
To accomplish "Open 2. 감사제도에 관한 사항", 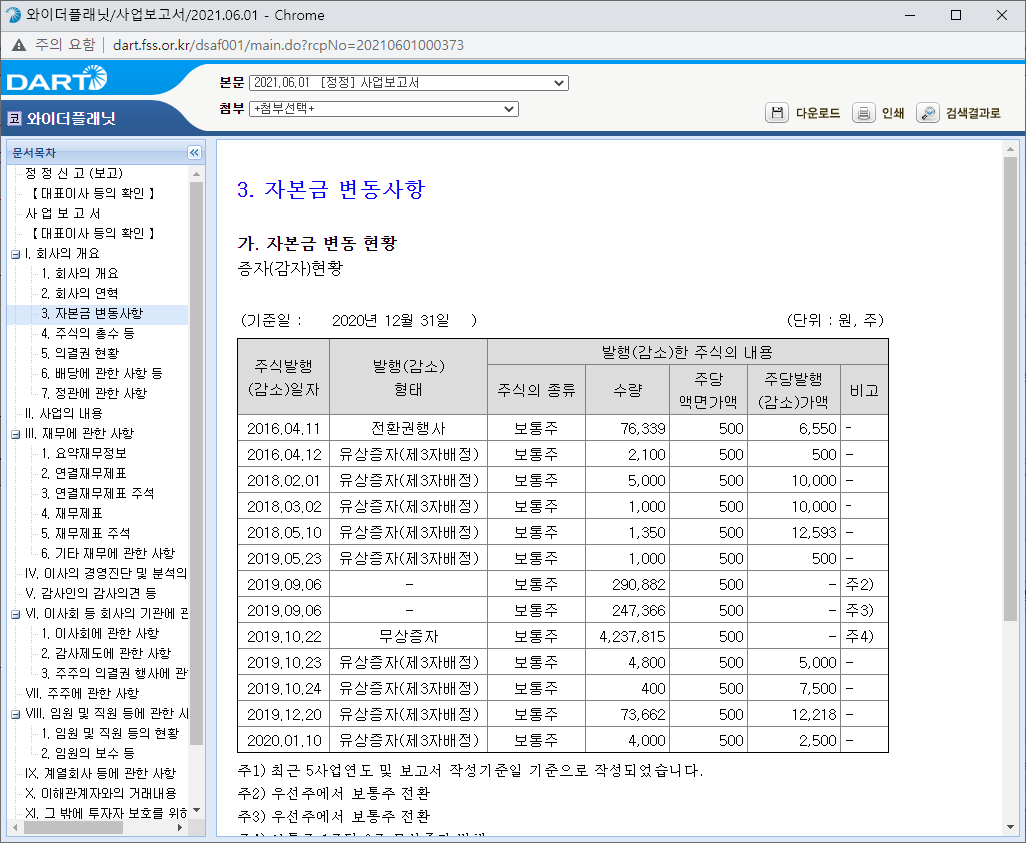I will [106, 653].
